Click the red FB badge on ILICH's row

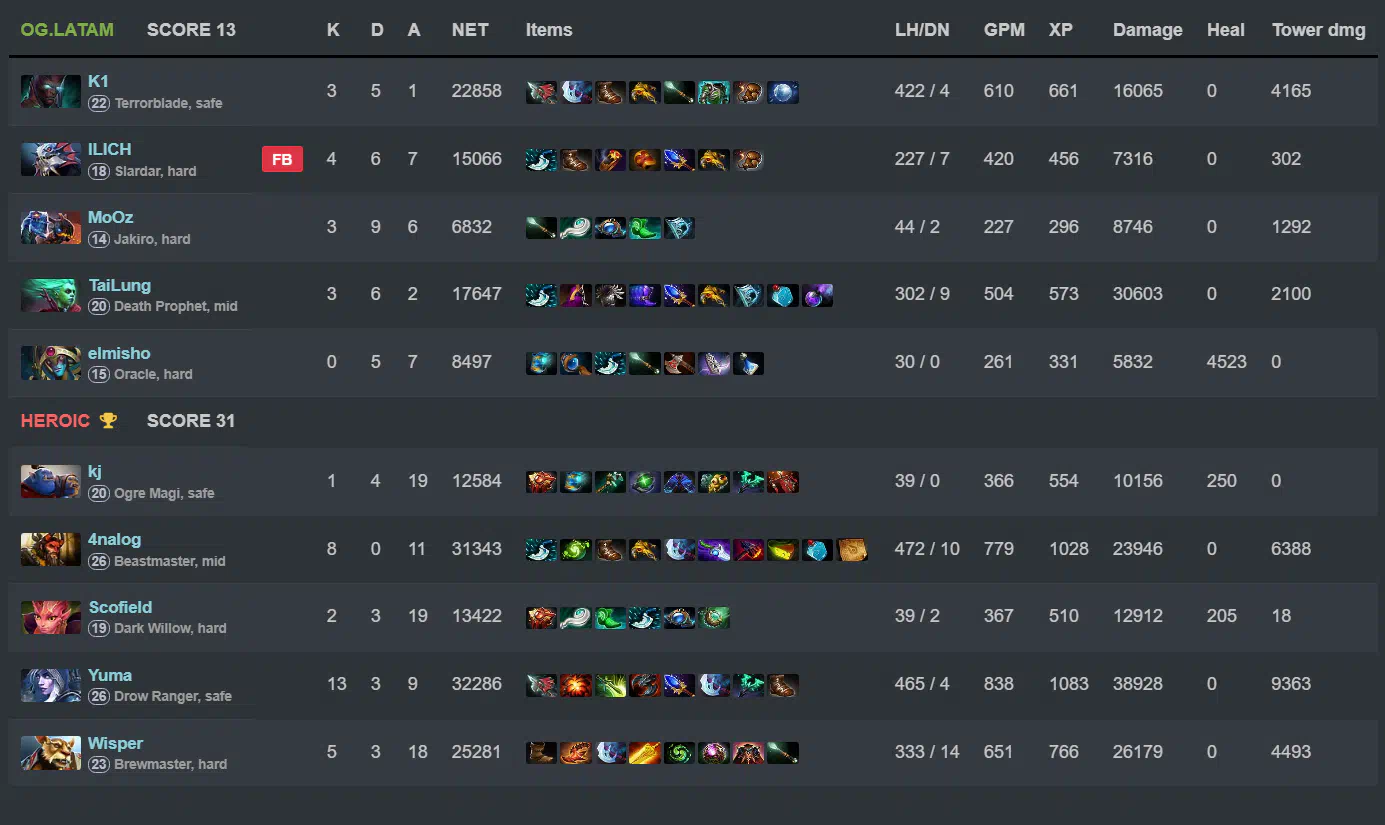click(x=282, y=159)
